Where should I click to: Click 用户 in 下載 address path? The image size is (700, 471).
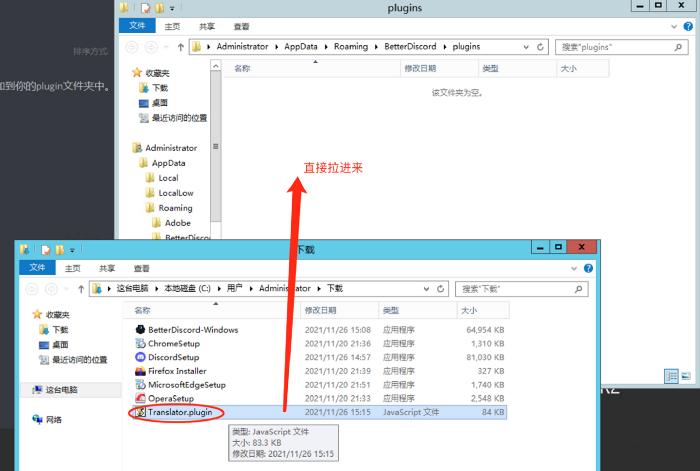tap(234, 288)
